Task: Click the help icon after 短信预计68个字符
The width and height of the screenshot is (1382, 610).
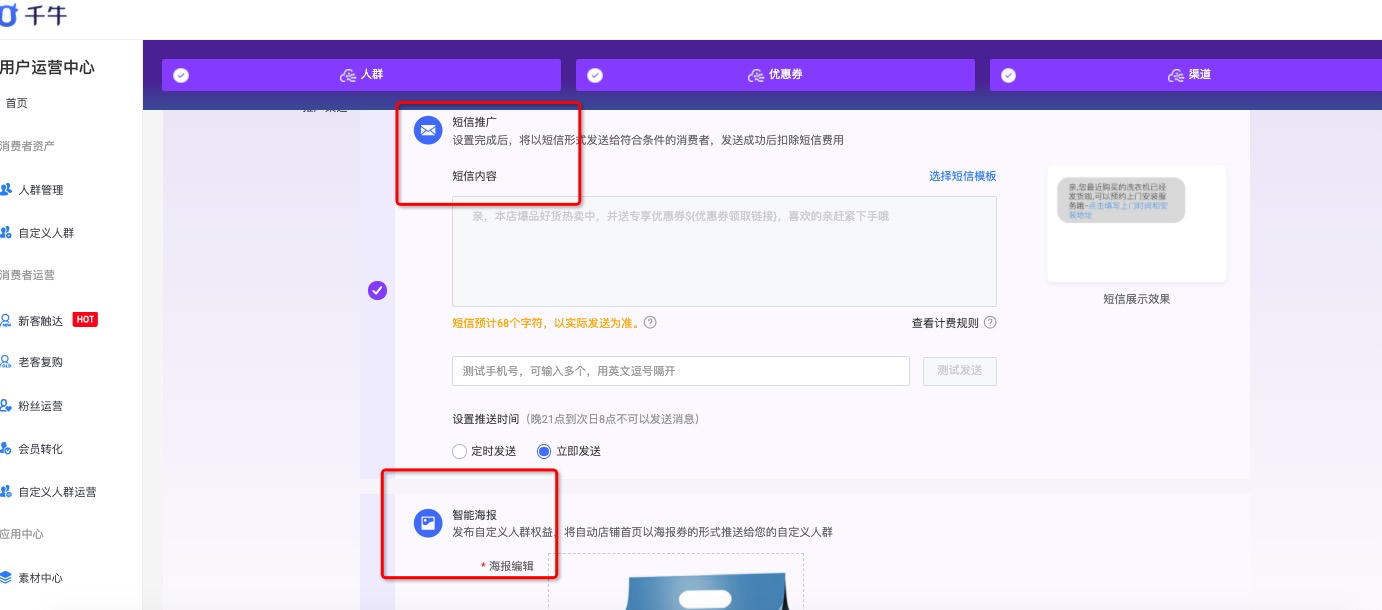Action: [650, 323]
